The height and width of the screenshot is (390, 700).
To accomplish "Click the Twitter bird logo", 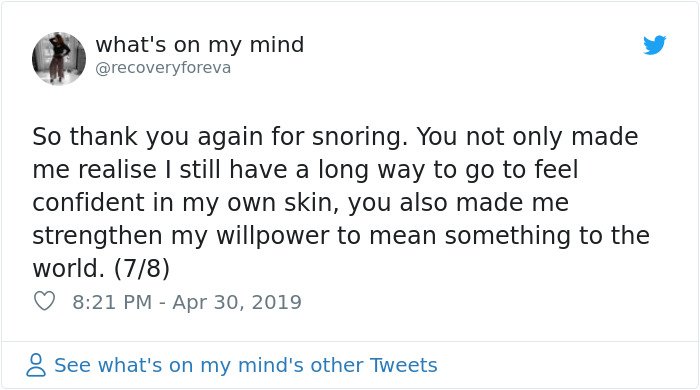I will (x=654, y=45).
